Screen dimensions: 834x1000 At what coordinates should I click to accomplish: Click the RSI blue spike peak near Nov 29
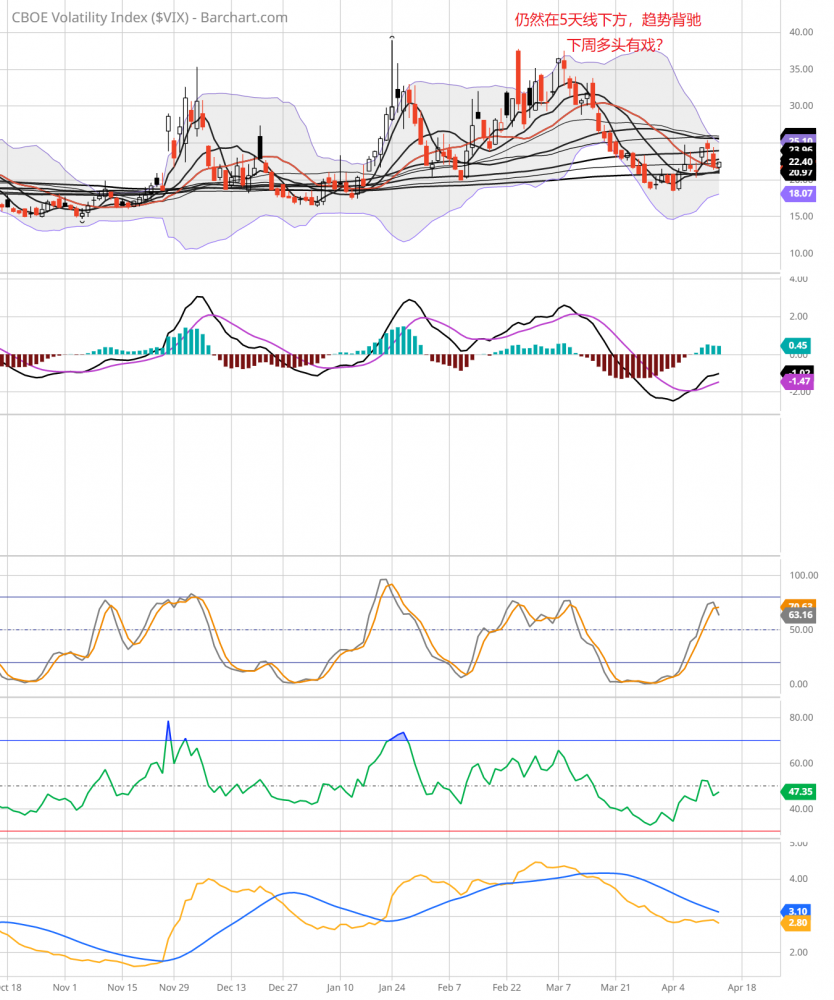[x=168, y=722]
